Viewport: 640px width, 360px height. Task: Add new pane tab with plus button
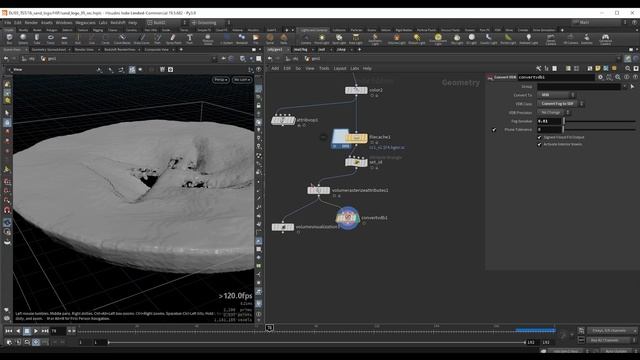coord(181,50)
